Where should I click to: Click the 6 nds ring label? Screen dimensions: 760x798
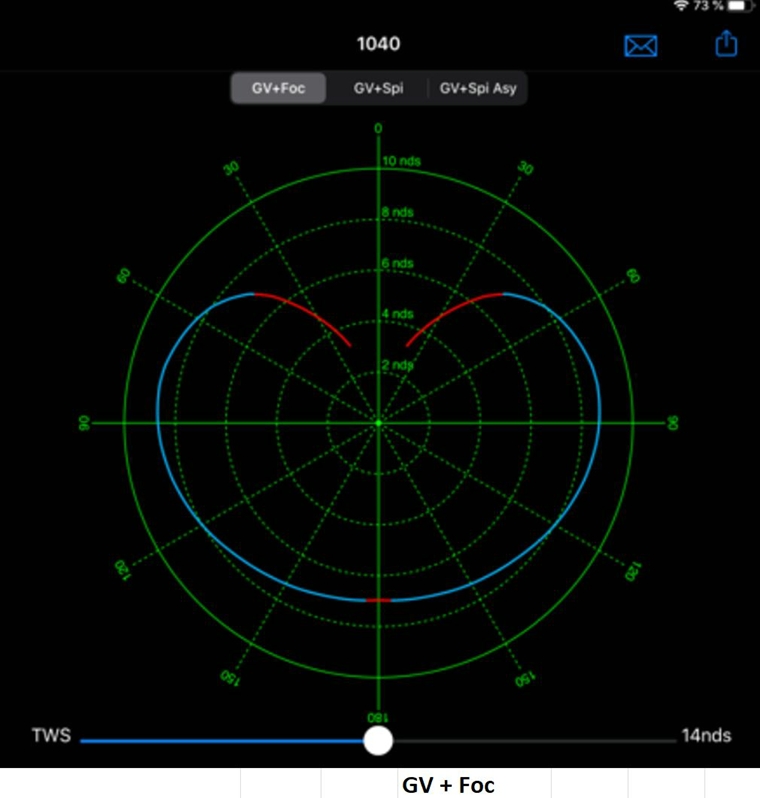[397, 263]
